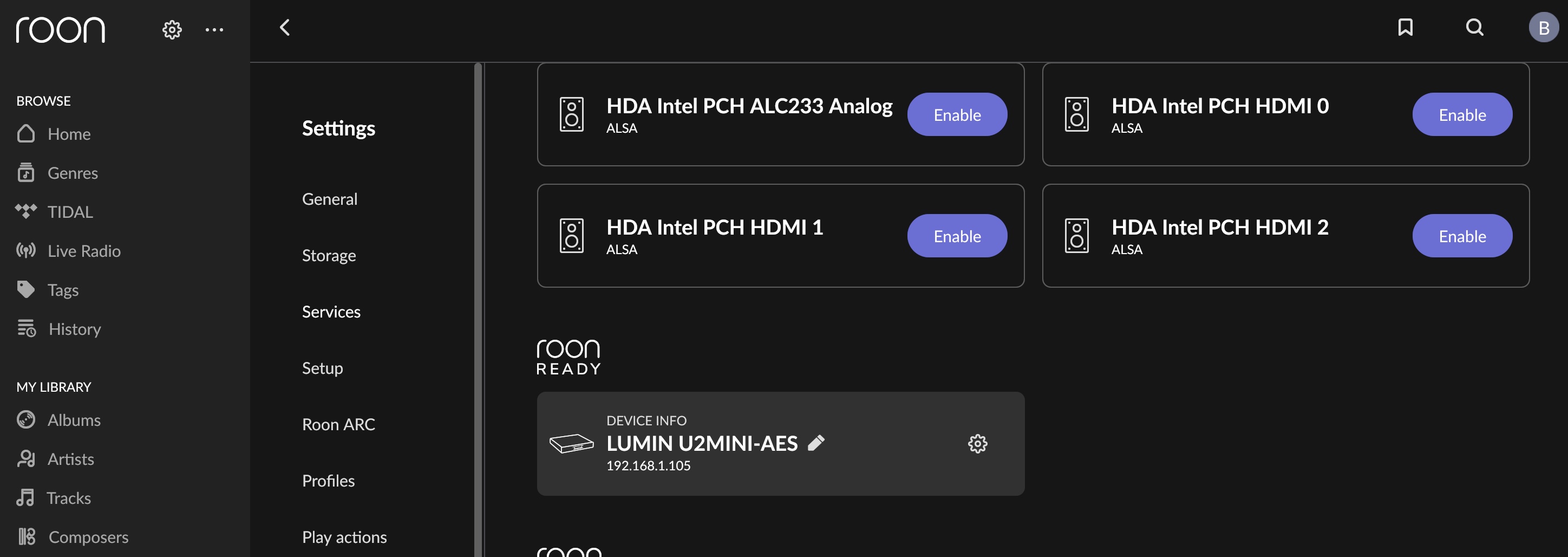This screenshot has height=557, width=1568.
Task: Open the Roon ARC settings section
Action: pyautogui.click(x=338, y=424)
